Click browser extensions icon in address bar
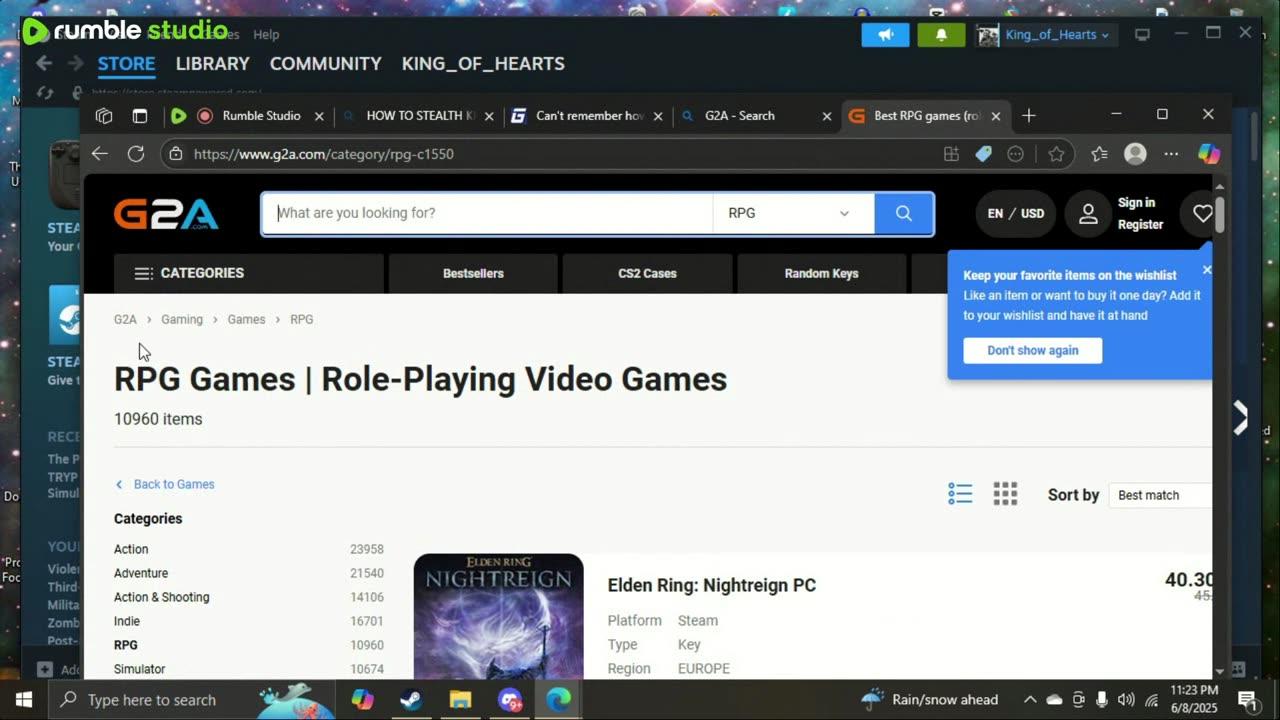This screenshot has height=720, width=1280. coord(951,154)
